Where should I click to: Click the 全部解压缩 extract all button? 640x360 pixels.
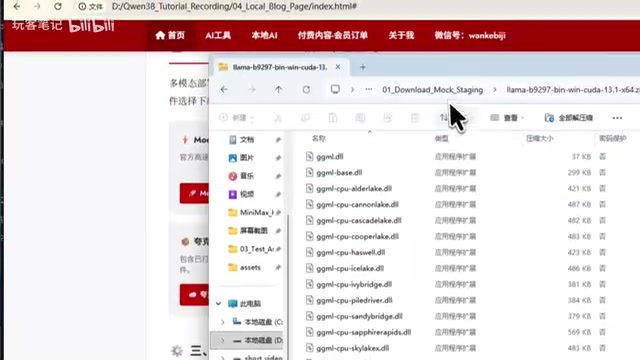click(x=569, y=118)
